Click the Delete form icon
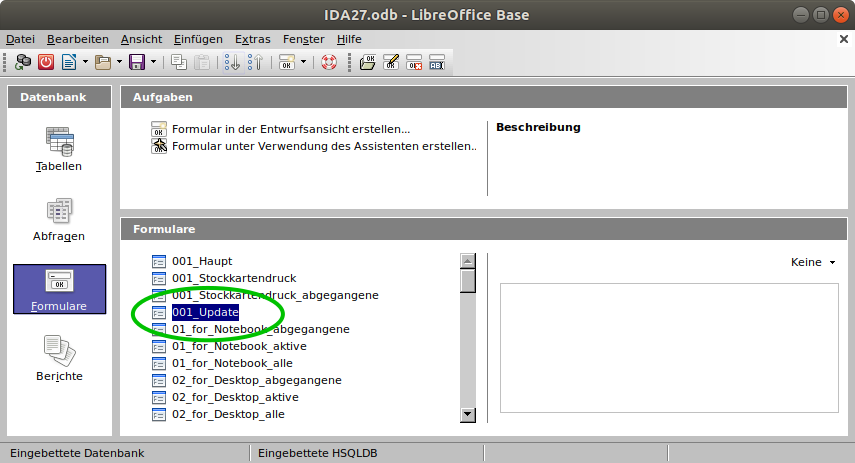 (x=414, y=62)
